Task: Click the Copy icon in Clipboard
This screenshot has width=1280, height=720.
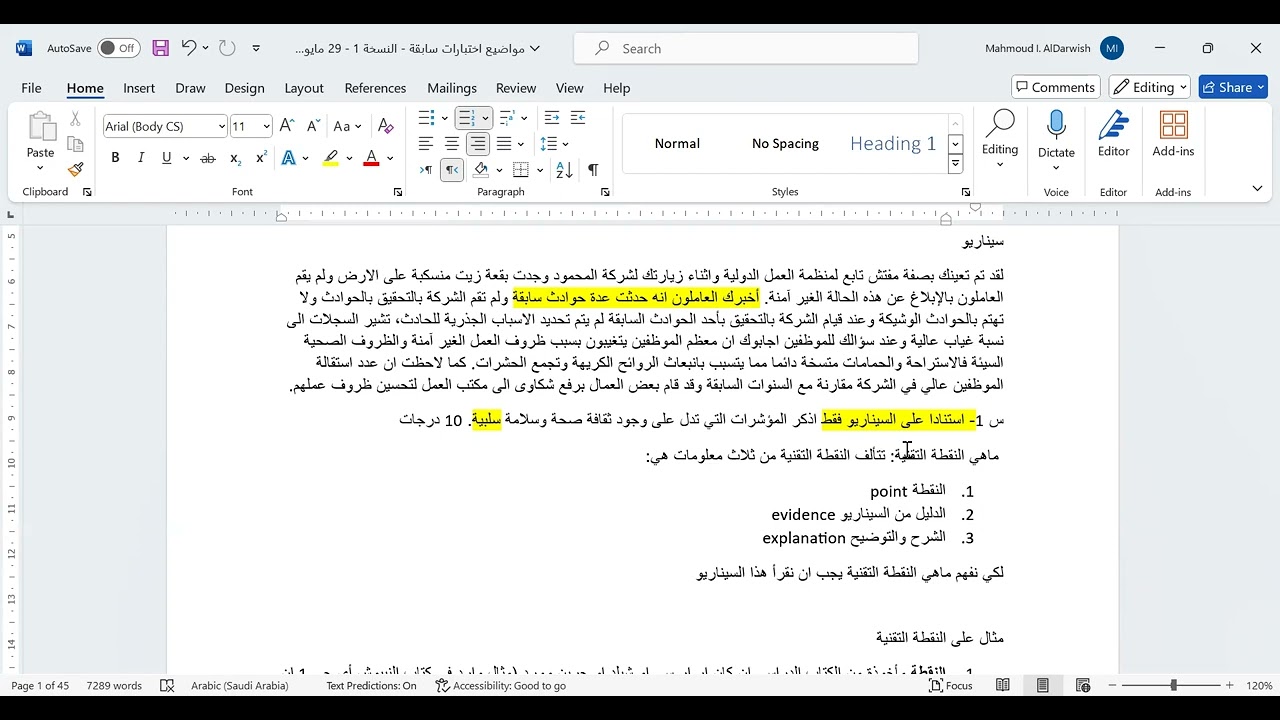Action: (x=75, y=144)
